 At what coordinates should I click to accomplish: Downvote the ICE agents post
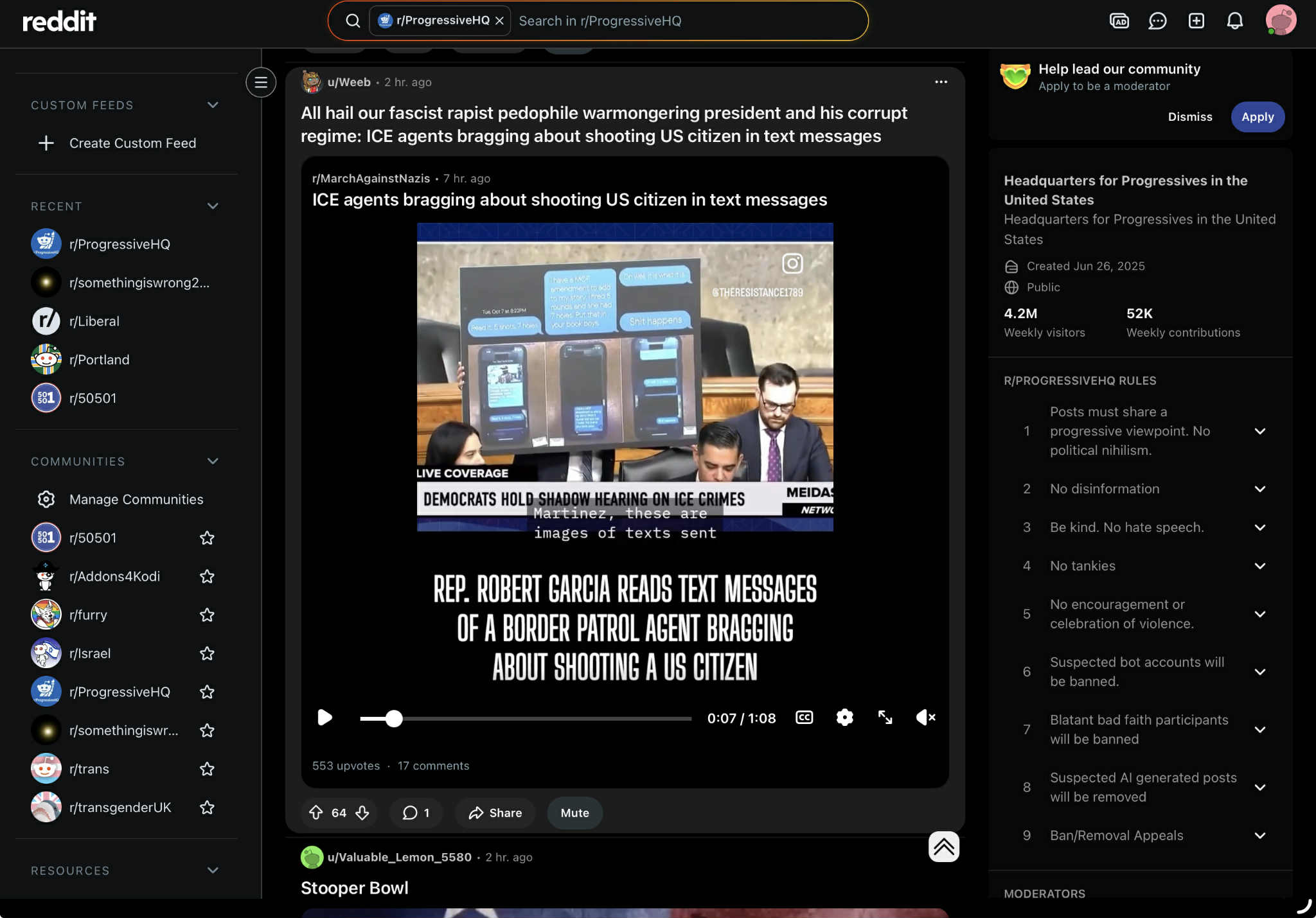point(362,813)
